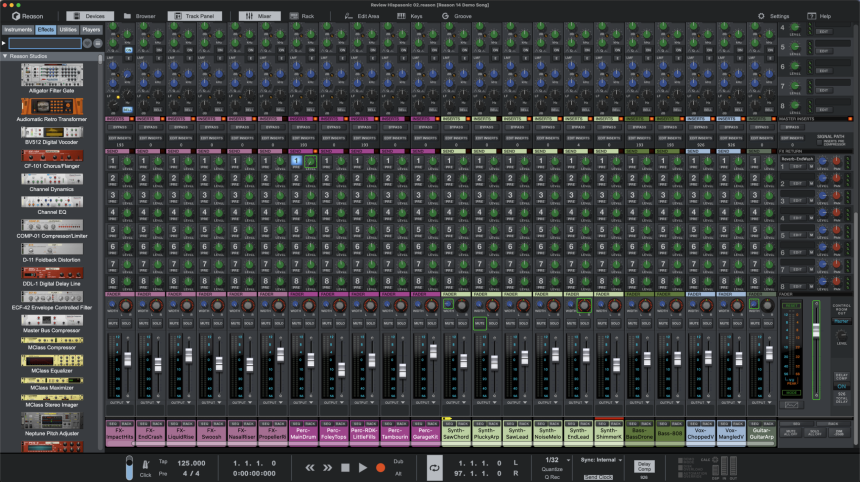Expand the arrow left of the search field
Image resolution: width=860 pixels, height=482 pixels.
pyautogui.click(x=4, y=43)
